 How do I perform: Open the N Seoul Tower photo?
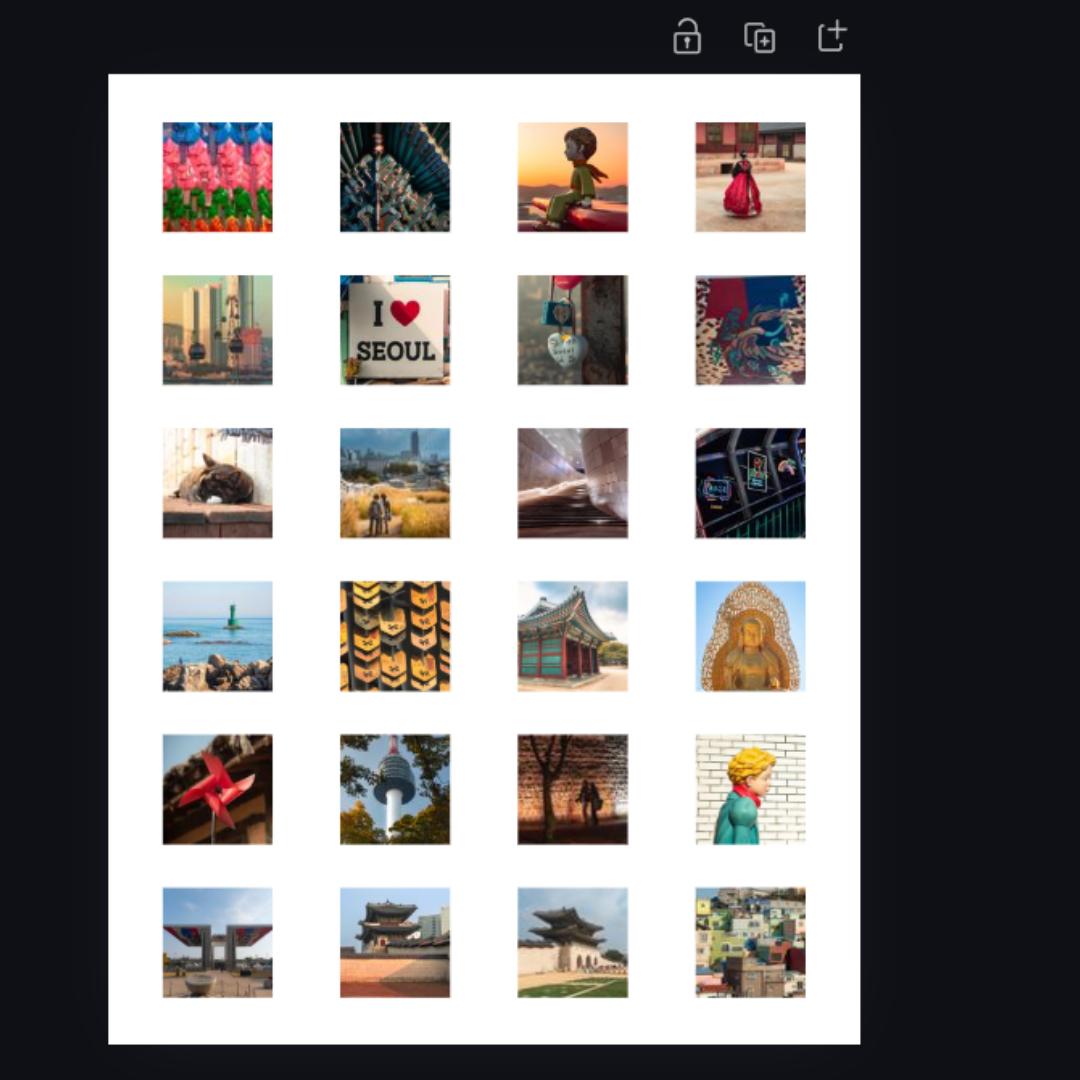pos(395,789)
